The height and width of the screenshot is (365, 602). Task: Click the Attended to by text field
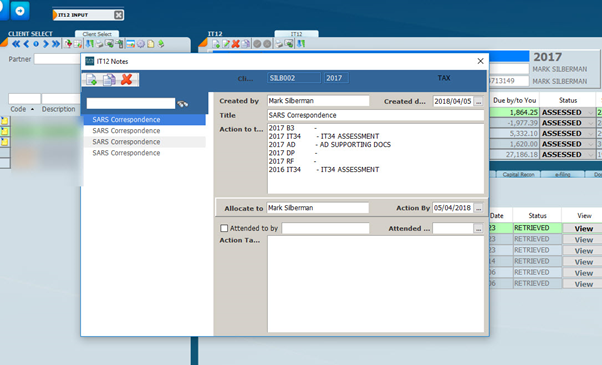325,228
